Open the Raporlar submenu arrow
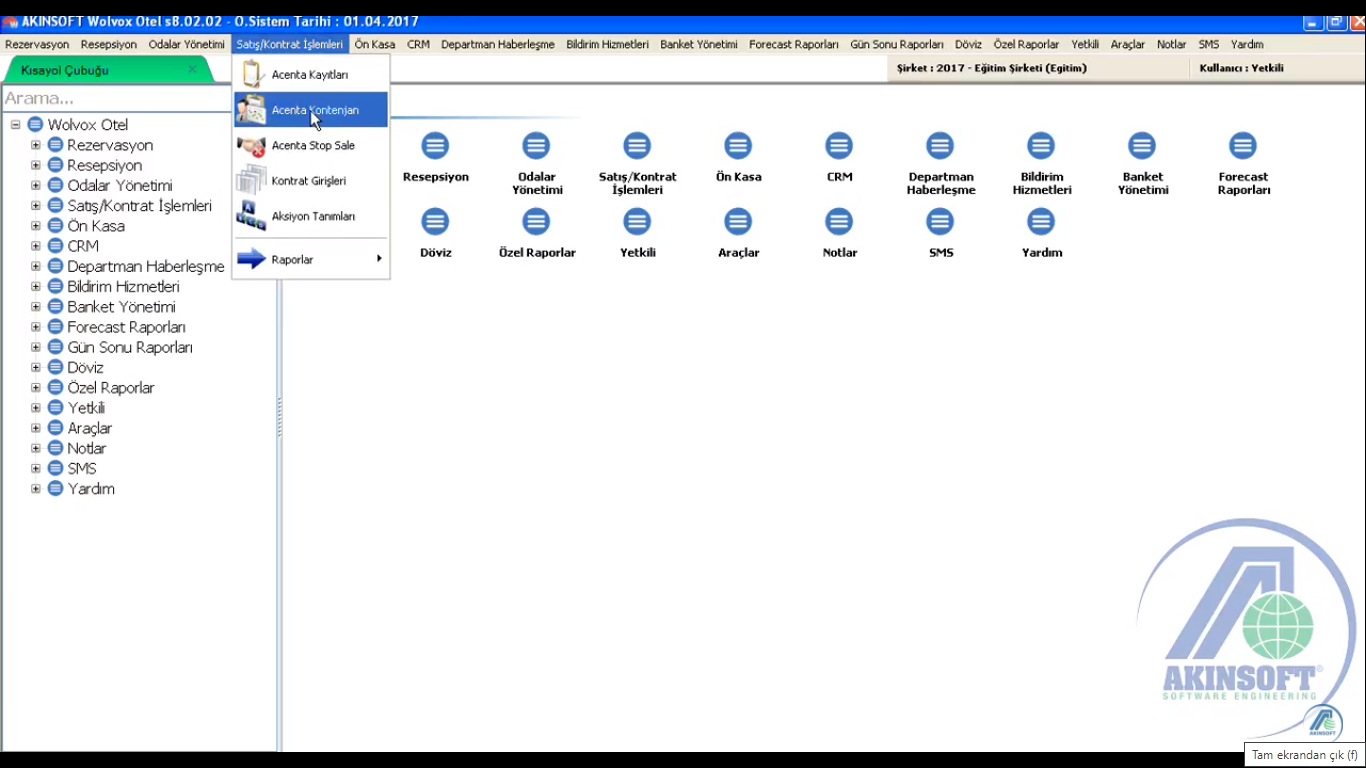1366x768 pixels. point(379,259)
